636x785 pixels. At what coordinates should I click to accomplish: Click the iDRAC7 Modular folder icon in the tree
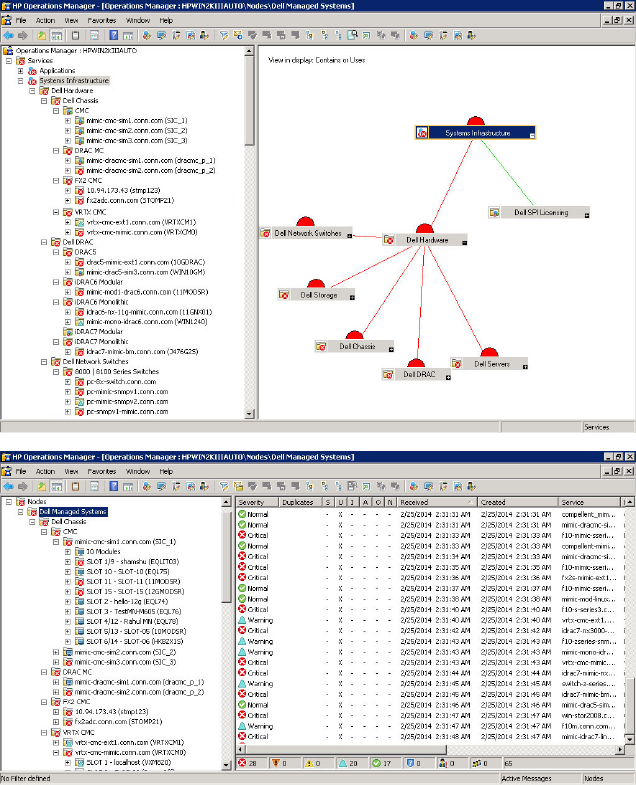click(x=68, y=331)
